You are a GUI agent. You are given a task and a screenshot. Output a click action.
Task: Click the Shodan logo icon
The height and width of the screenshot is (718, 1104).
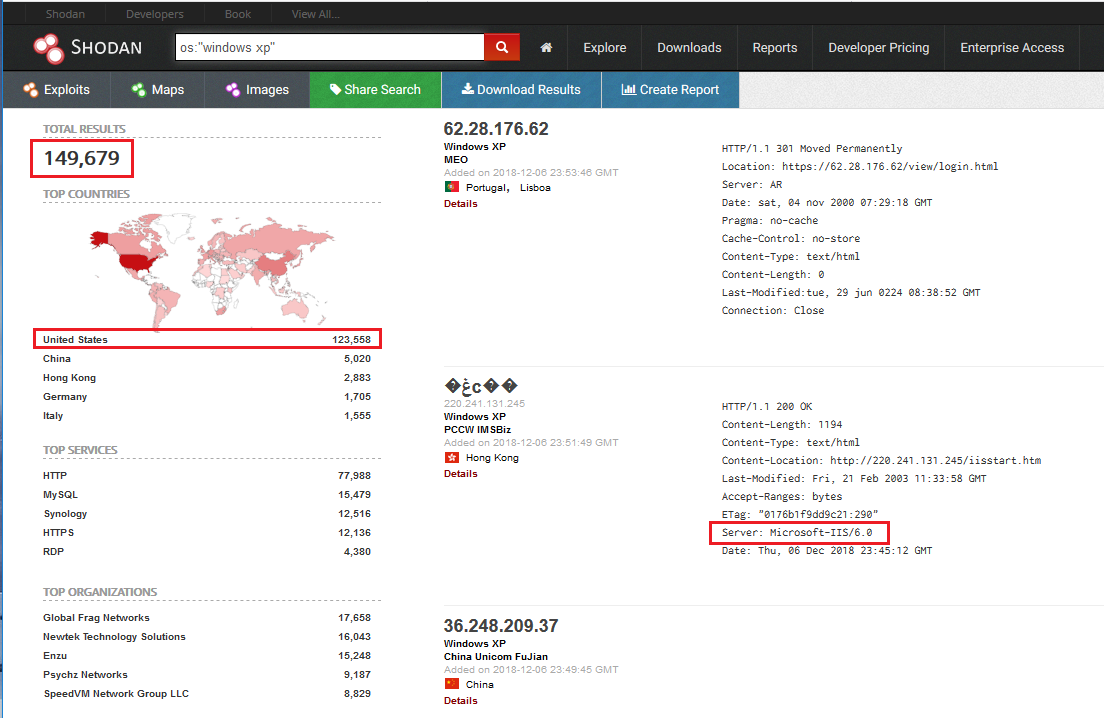[x=49, y=48]
